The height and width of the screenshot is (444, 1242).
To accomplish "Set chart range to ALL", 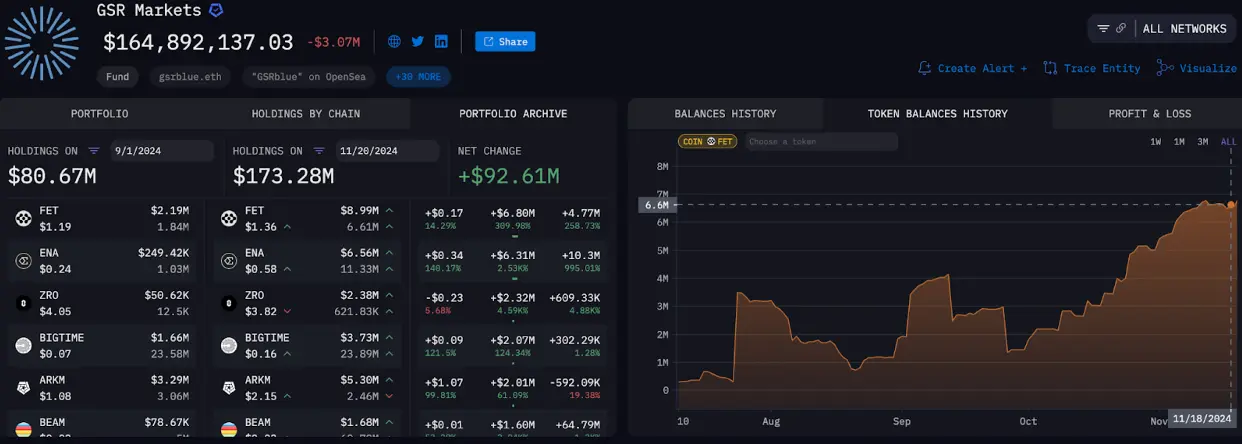I will click(x=1228, y=142).
